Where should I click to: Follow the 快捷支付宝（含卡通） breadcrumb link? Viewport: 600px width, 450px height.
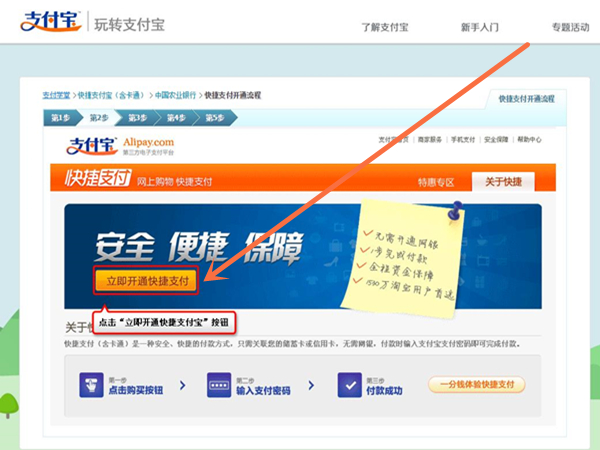pyautogui.click(x=111, y=95)
